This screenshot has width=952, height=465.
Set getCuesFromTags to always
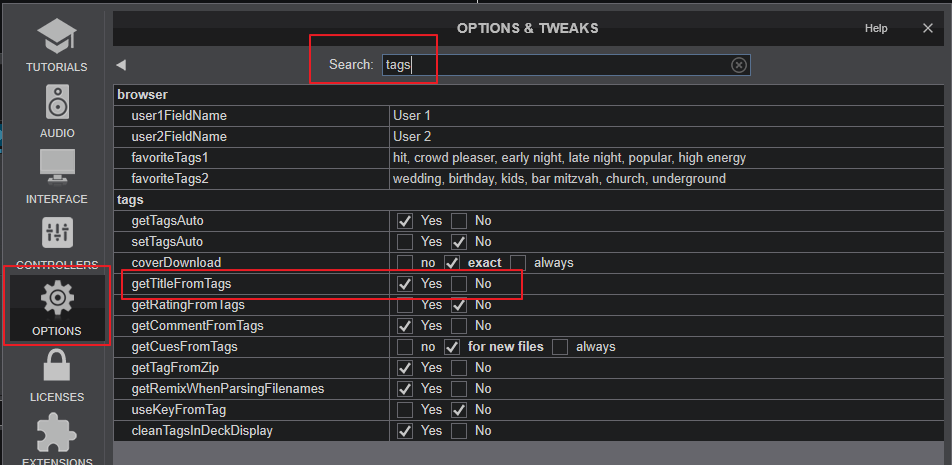pos(560,347)
